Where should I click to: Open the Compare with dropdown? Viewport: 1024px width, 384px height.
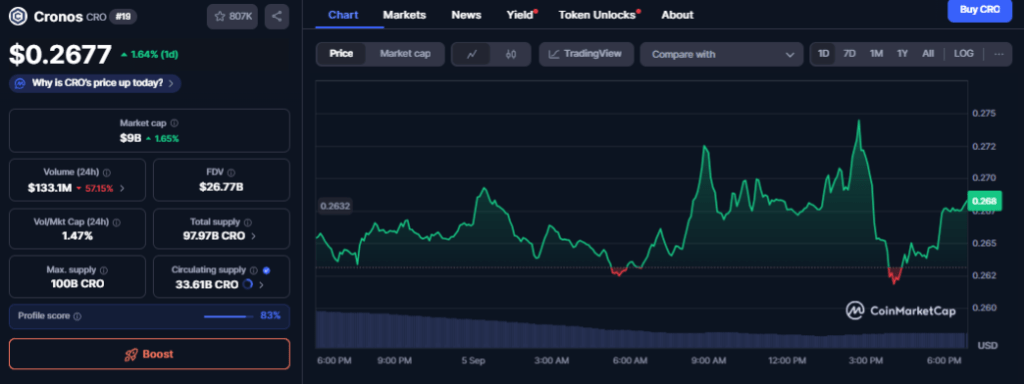pos(722,54)
